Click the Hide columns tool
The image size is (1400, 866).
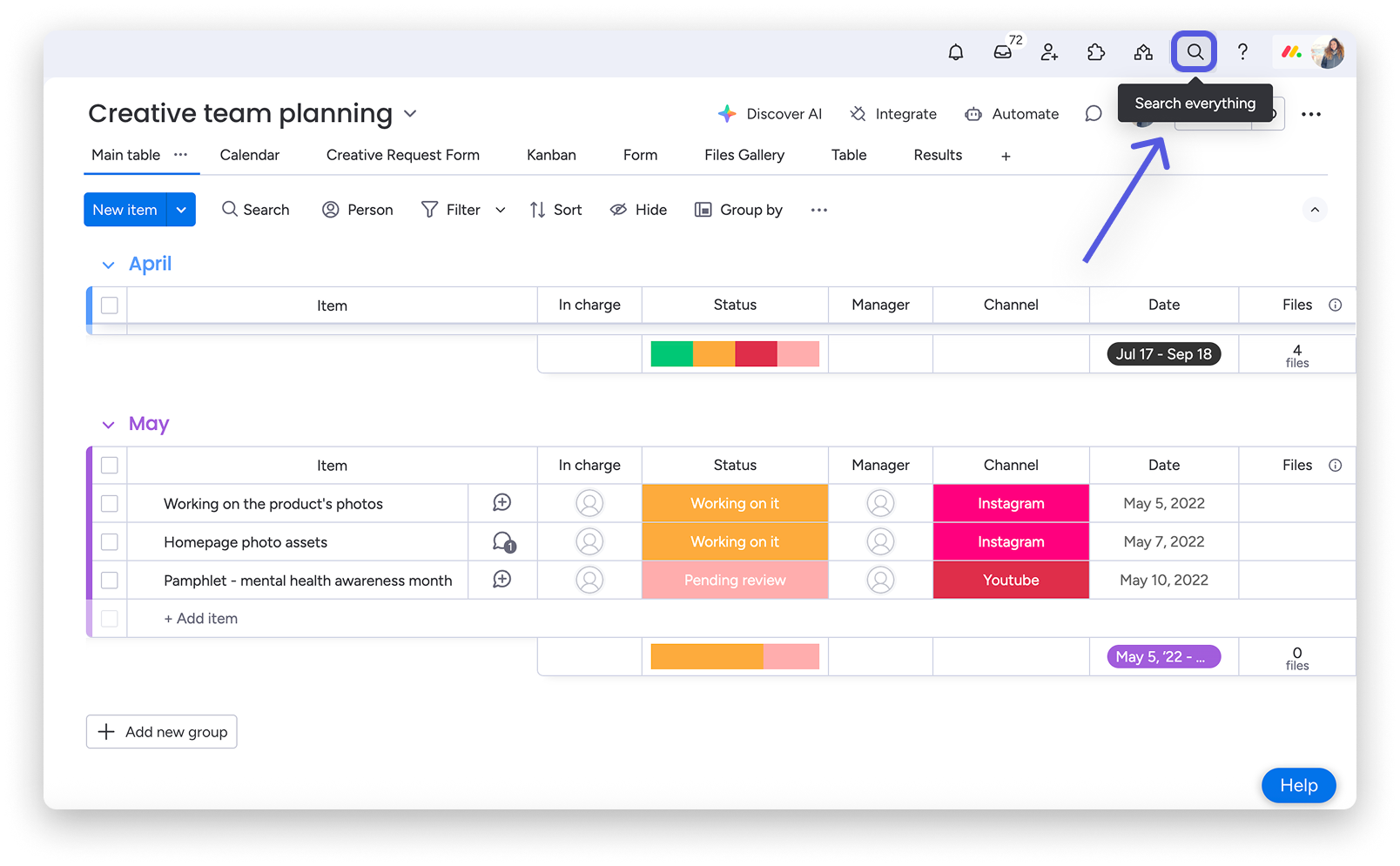[638, 210]
